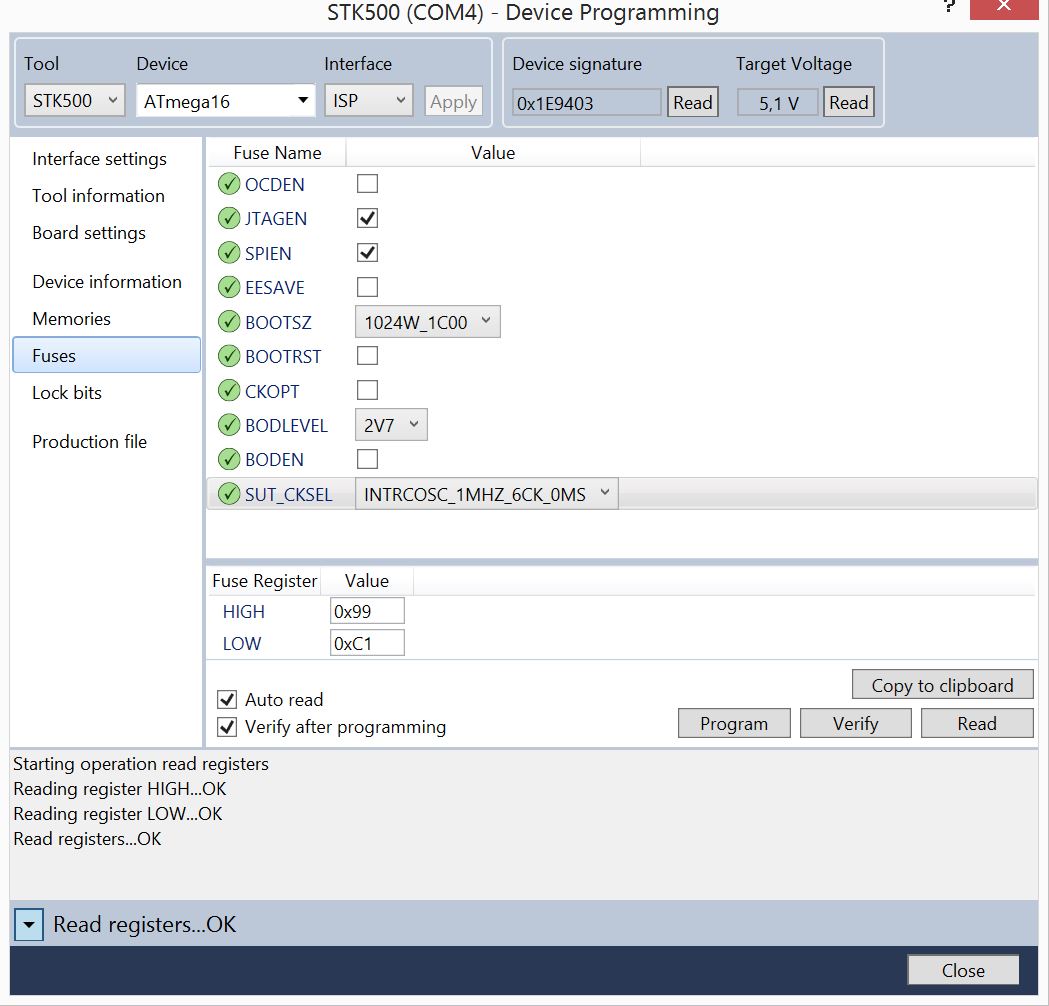The height and width of the screenshot is (1006, 1049).
Task: Click the Fuse Name column header
Action: click(277, 153)
